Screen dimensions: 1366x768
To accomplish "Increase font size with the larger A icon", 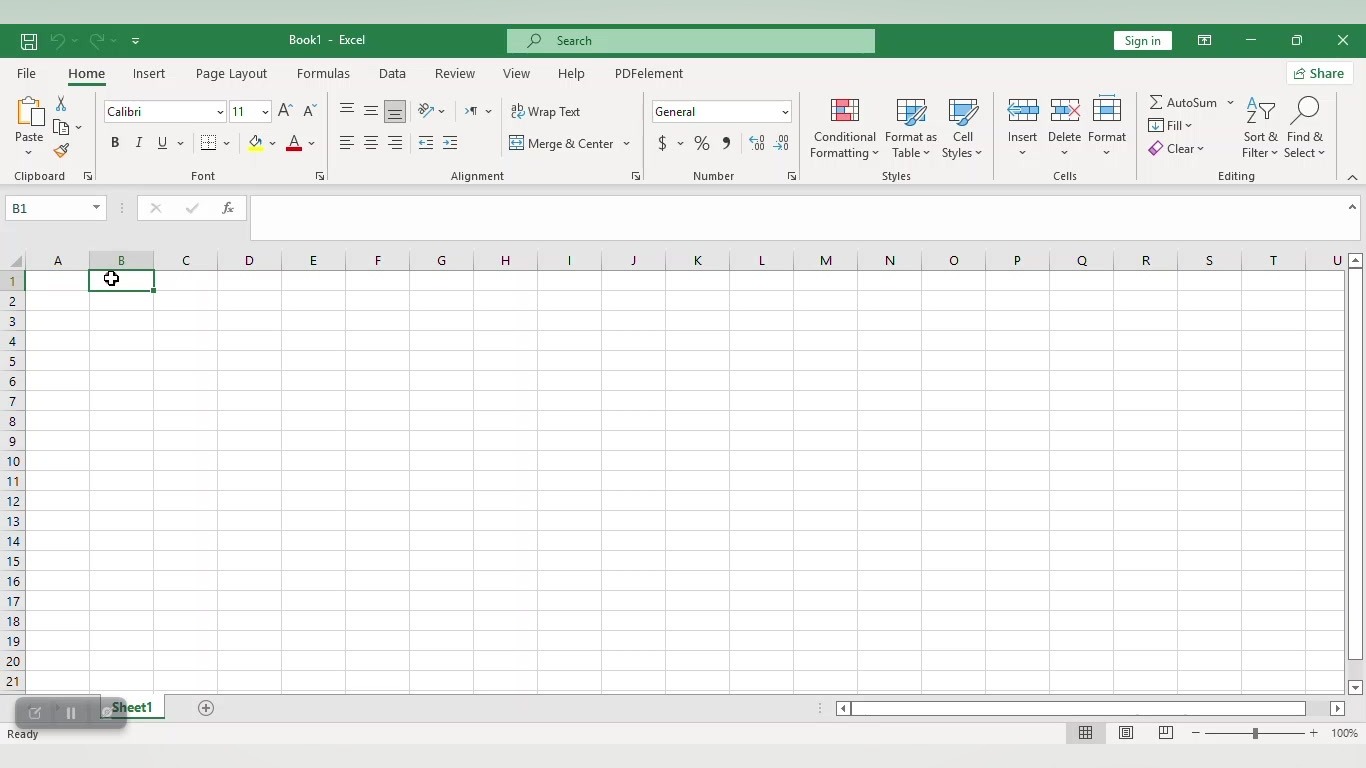I will click(285, 111).
